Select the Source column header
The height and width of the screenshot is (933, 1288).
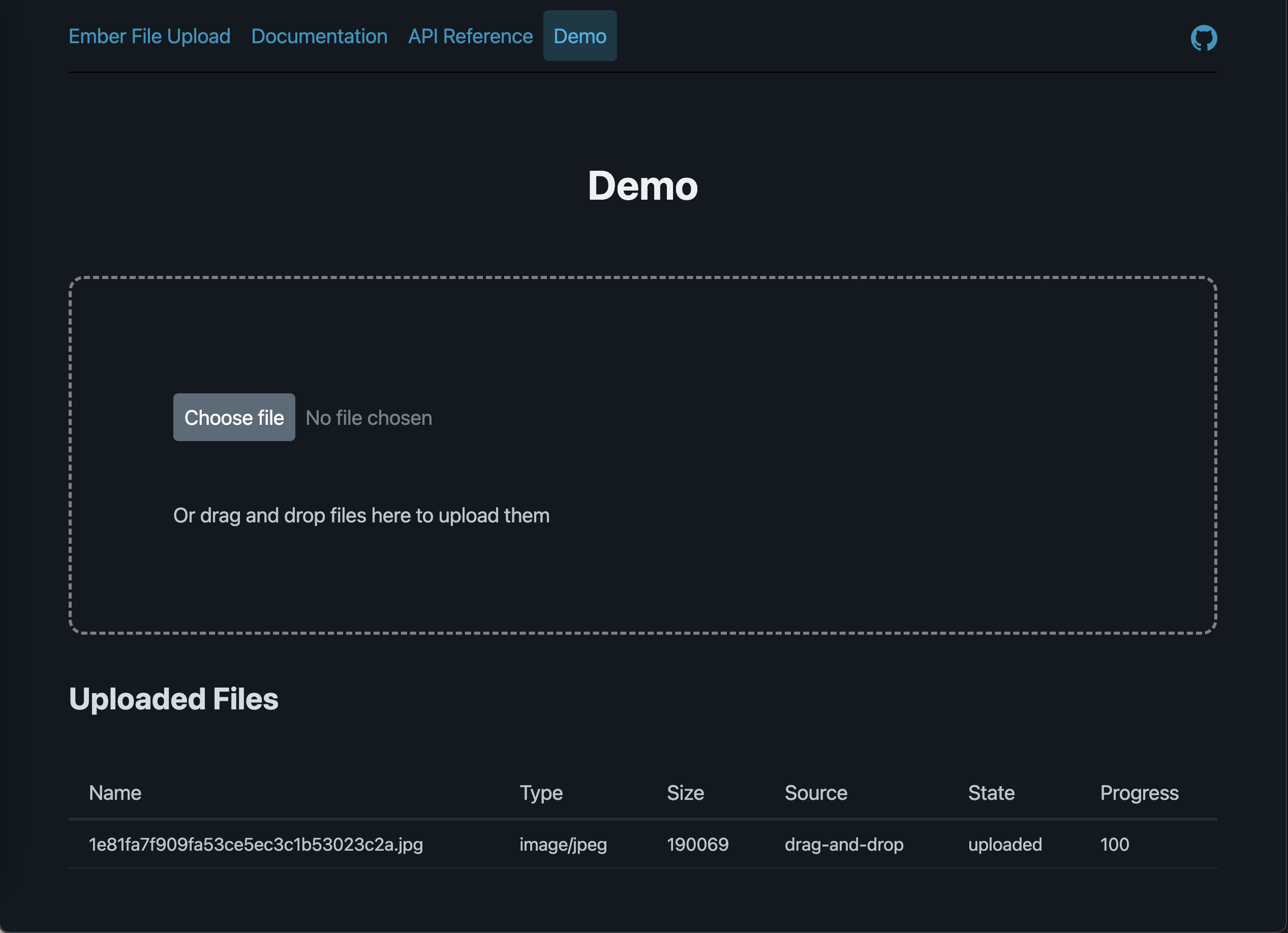pos(815,793)
